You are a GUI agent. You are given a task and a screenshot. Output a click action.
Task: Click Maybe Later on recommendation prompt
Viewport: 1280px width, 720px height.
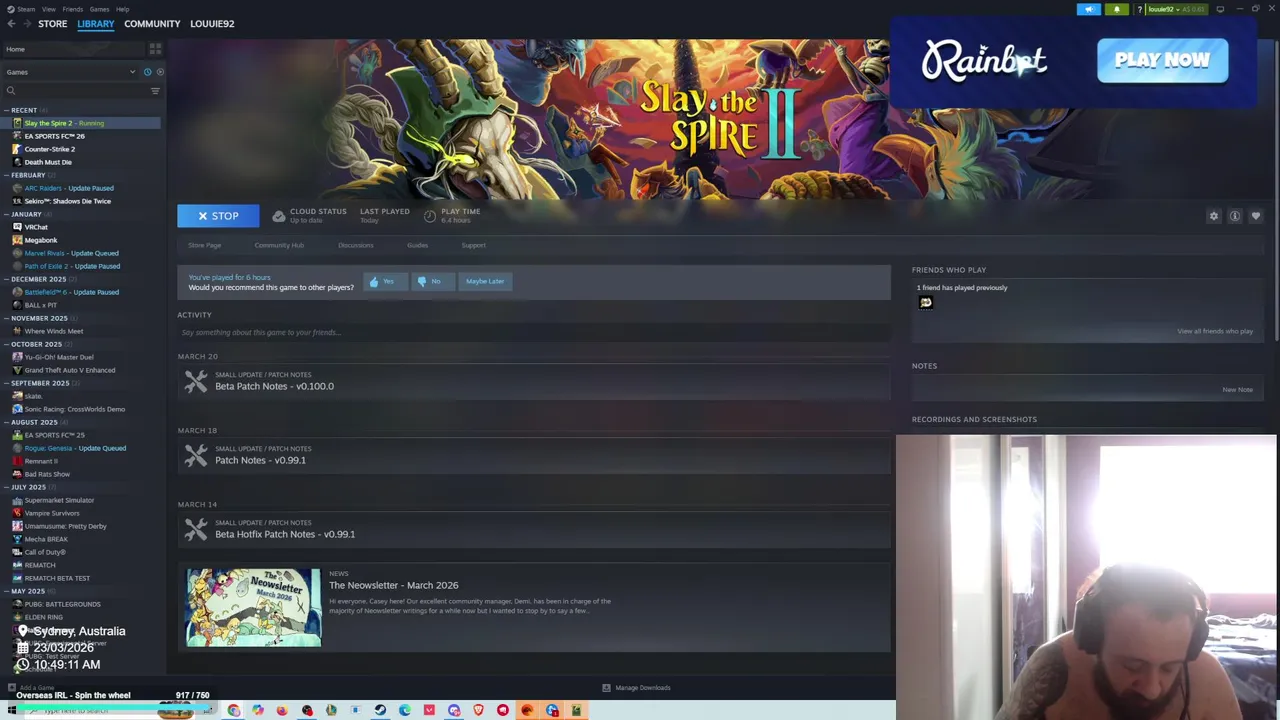point(485,281)
